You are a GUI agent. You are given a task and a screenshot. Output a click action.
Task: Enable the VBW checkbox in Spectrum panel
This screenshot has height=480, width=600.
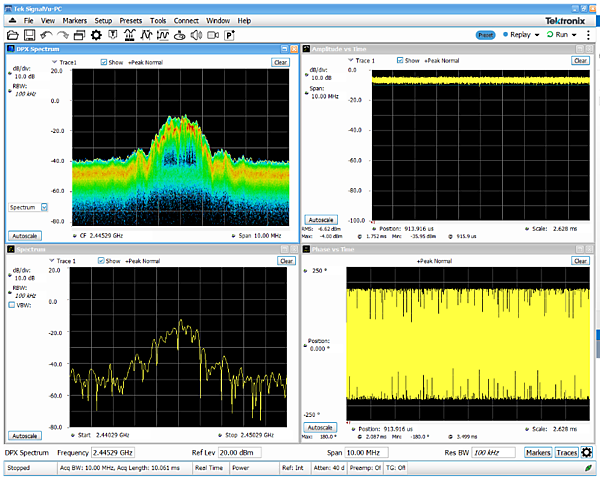(11, 305)
